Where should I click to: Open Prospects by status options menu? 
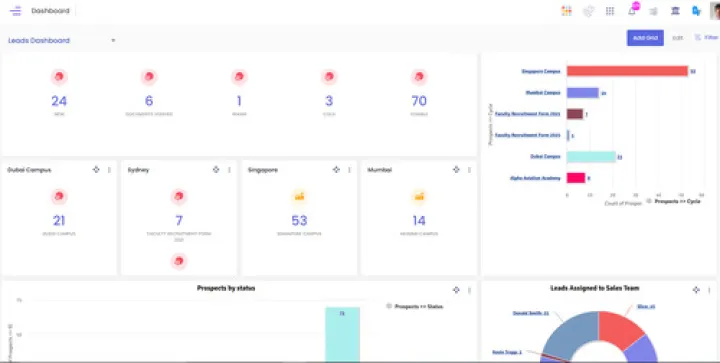469,290
